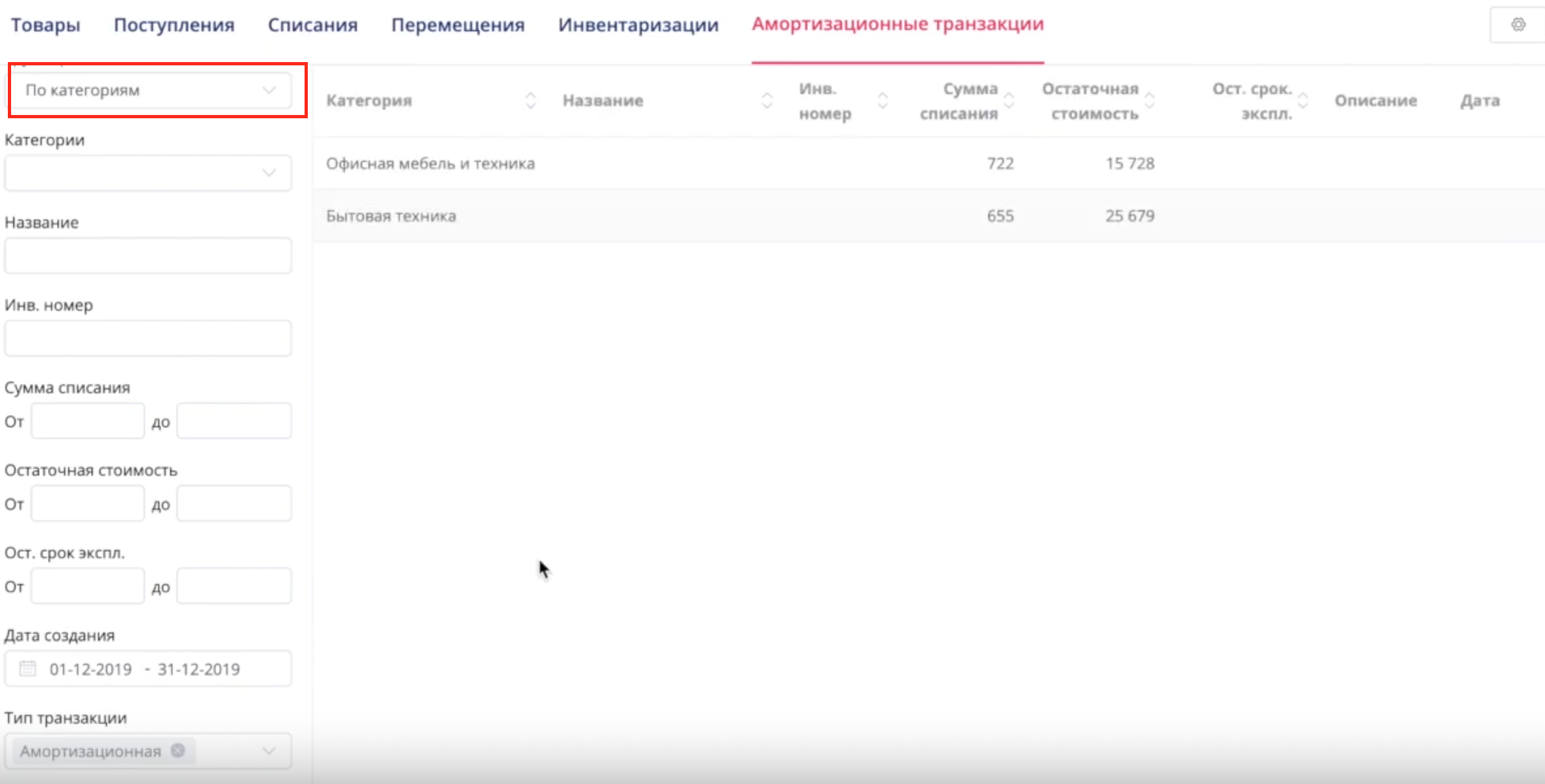
Task: Switch to the Товары tab
Action: point(45,25)
